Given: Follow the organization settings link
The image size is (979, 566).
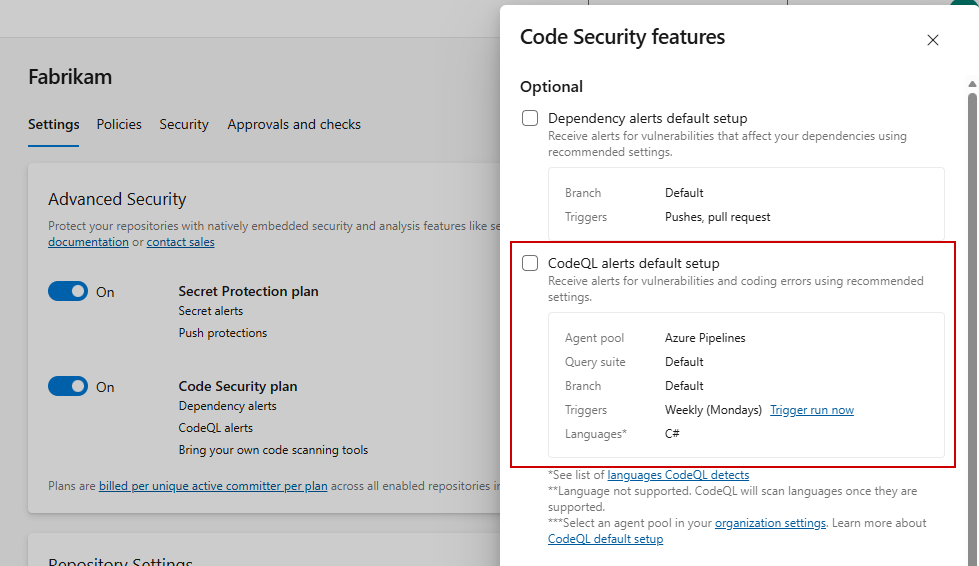Looking at the screenshot, I should tap(770, 523).
